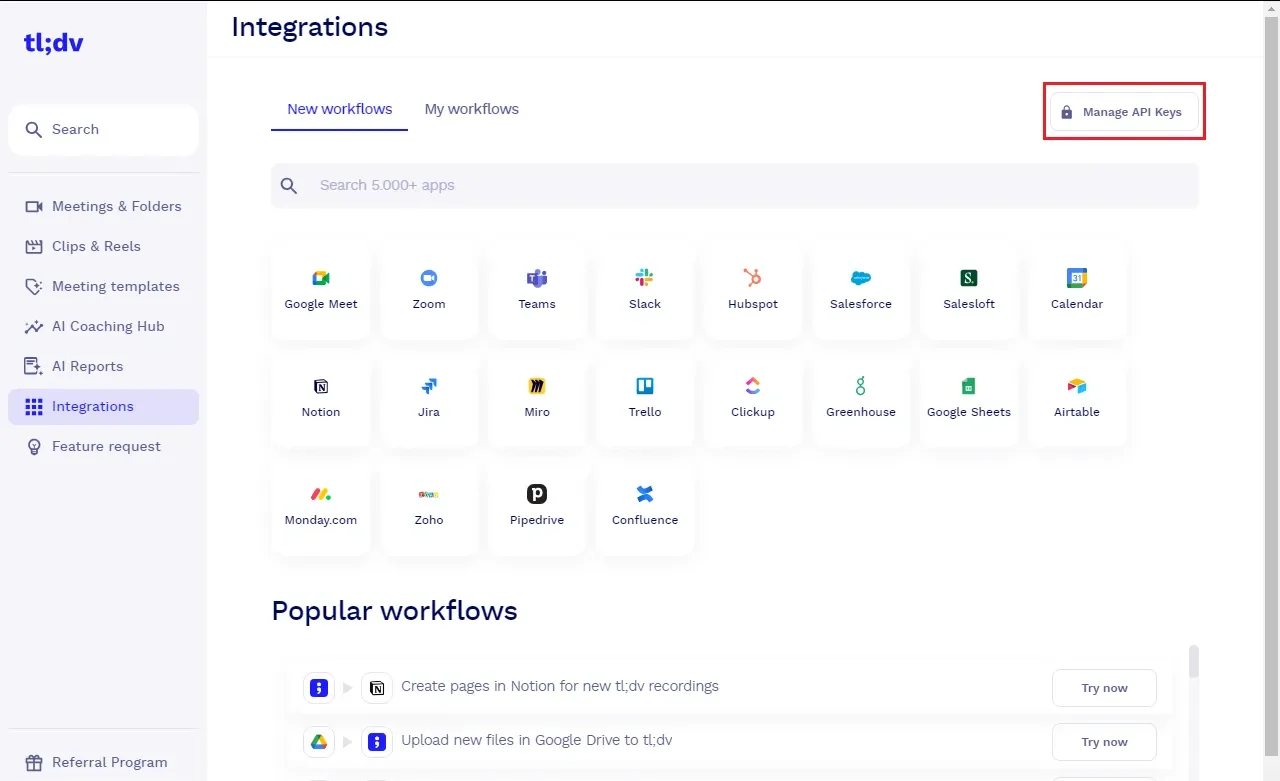
Task: Click the sidebar Search box
Action: coord(104,130)
